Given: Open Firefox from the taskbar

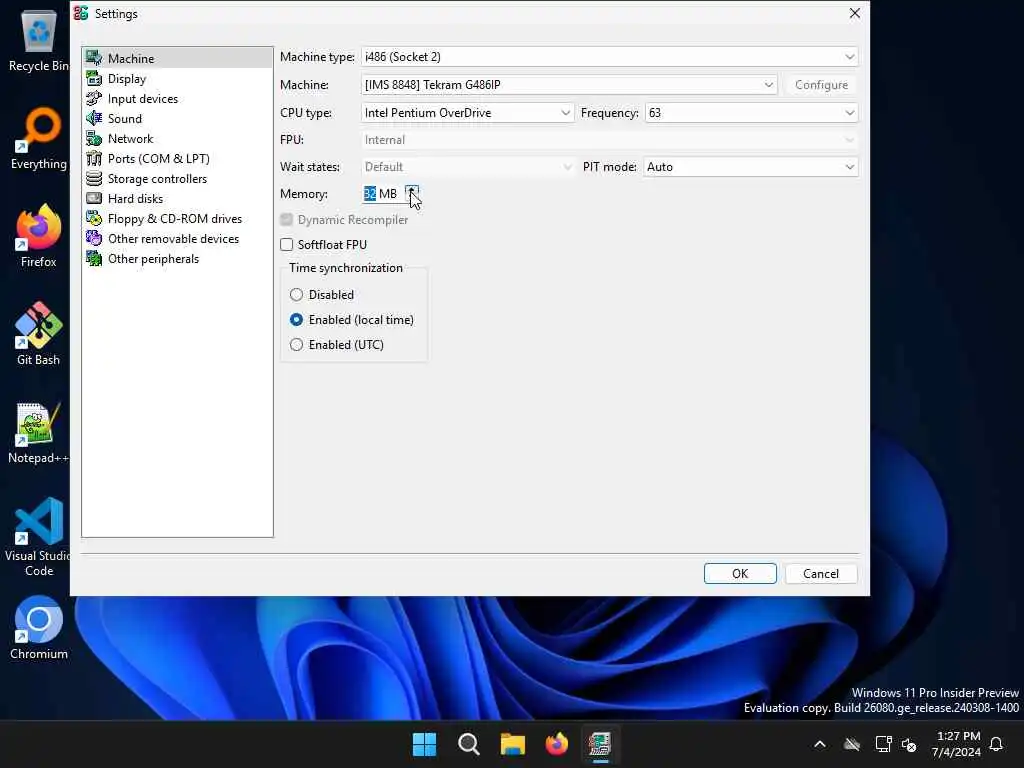Looking at the screenshot, I should [556, 744].
